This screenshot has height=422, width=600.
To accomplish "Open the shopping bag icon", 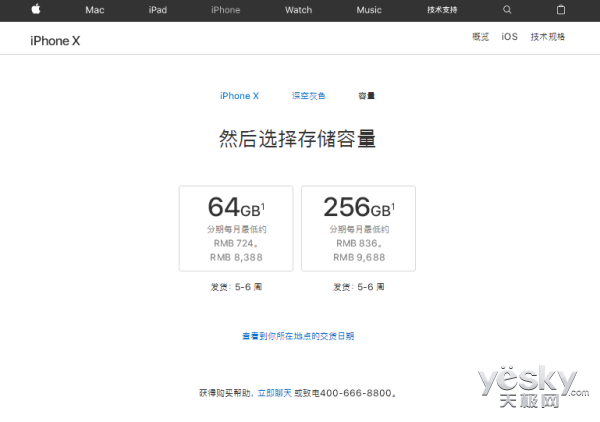I will pyautogui.click(x=561, y=10).
